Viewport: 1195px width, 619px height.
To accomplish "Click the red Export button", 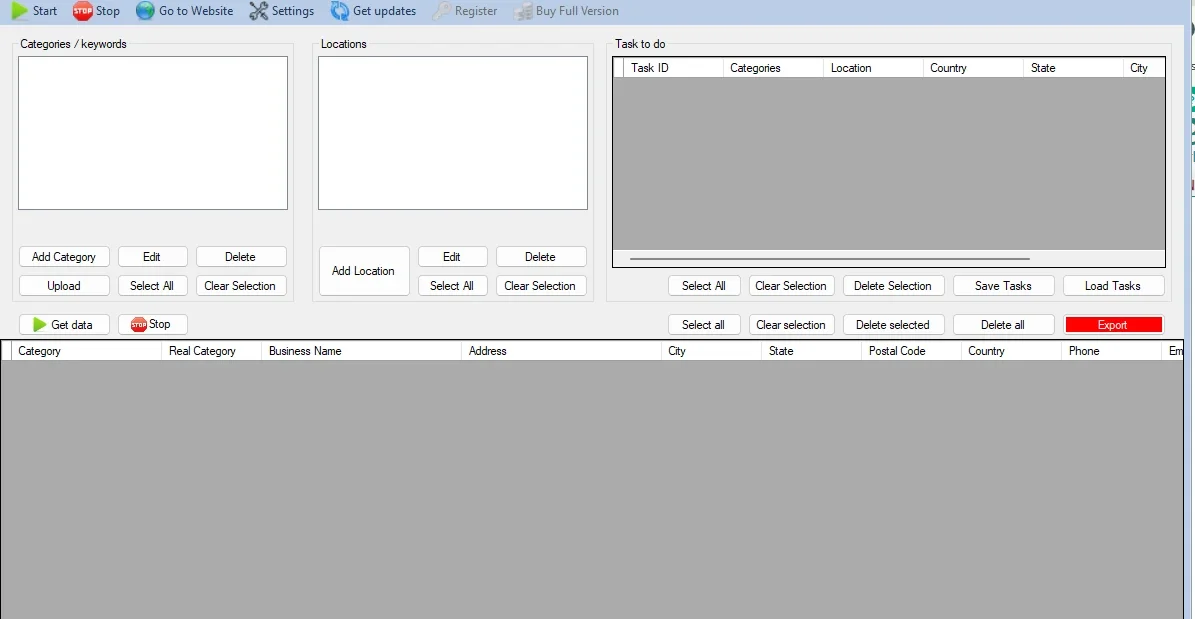I will point(1113,325).
